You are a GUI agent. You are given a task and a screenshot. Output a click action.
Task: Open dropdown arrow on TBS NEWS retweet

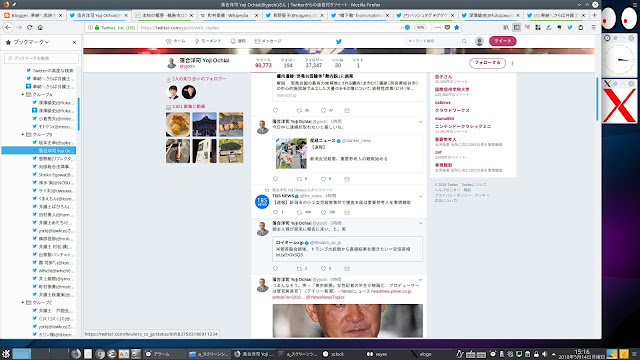(420, 196)
